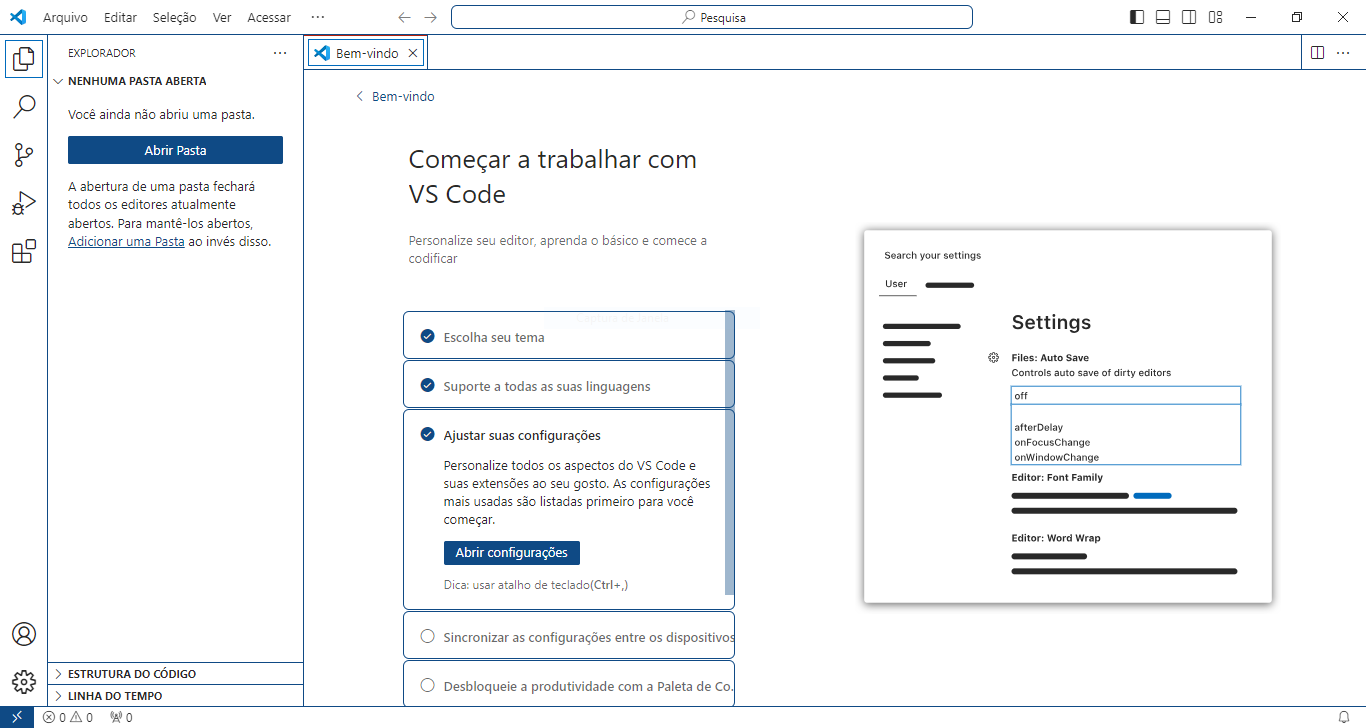This screenshot has width=1366, height=728.
Task: Click the gear icon beside Files: Auto Save
Action: (993, 357)
